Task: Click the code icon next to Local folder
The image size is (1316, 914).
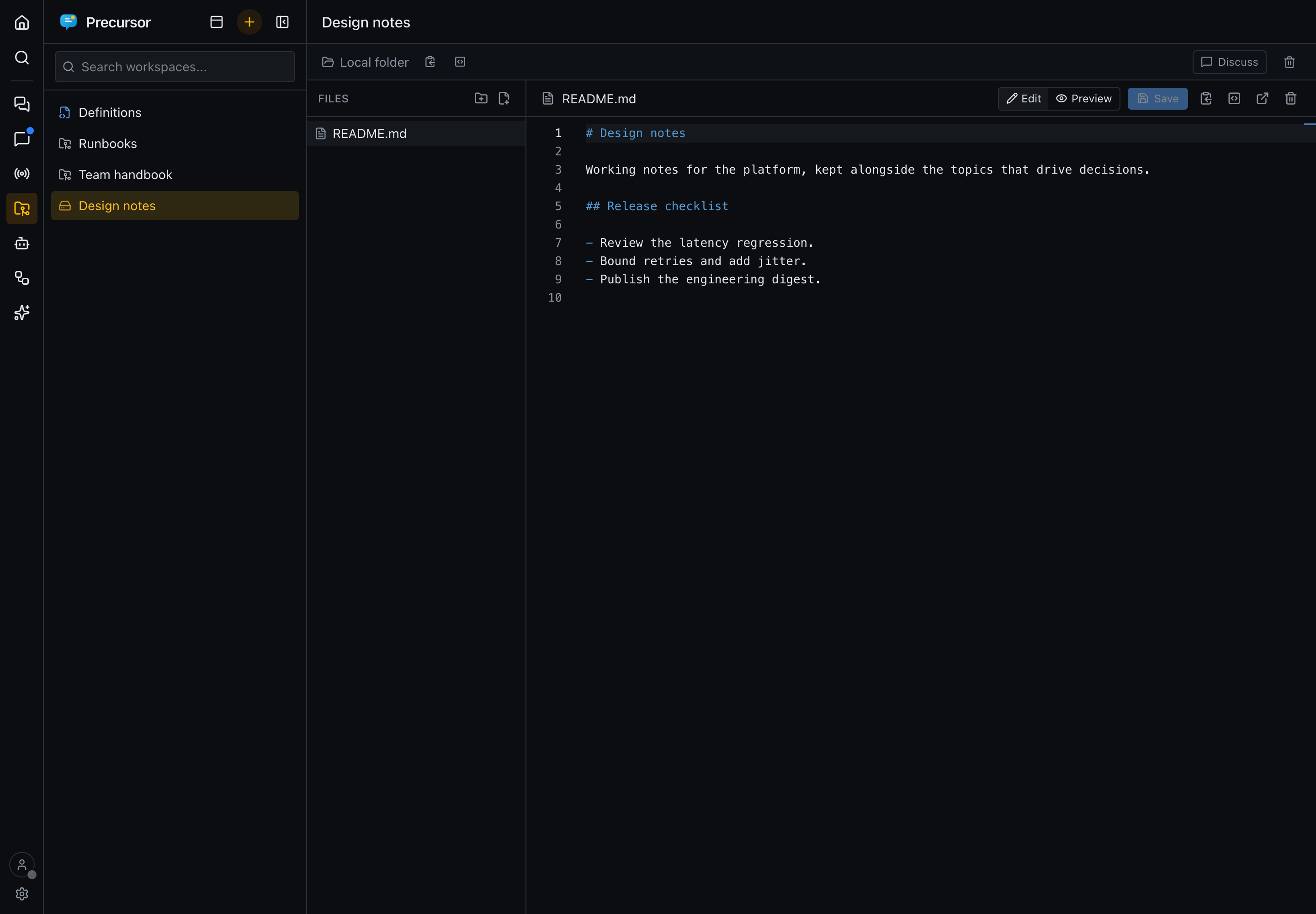Action: (x=460, y=62)
